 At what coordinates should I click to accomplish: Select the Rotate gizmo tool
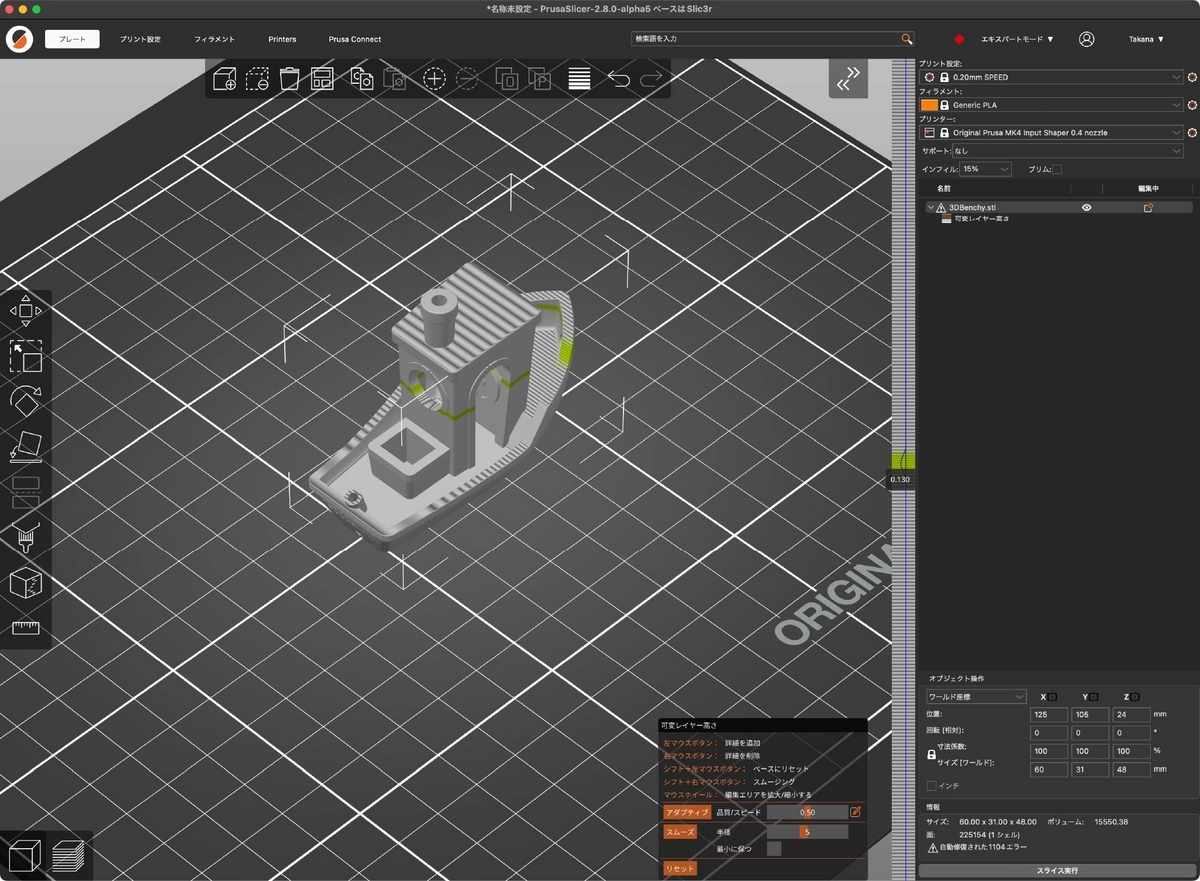click(26, 401)
